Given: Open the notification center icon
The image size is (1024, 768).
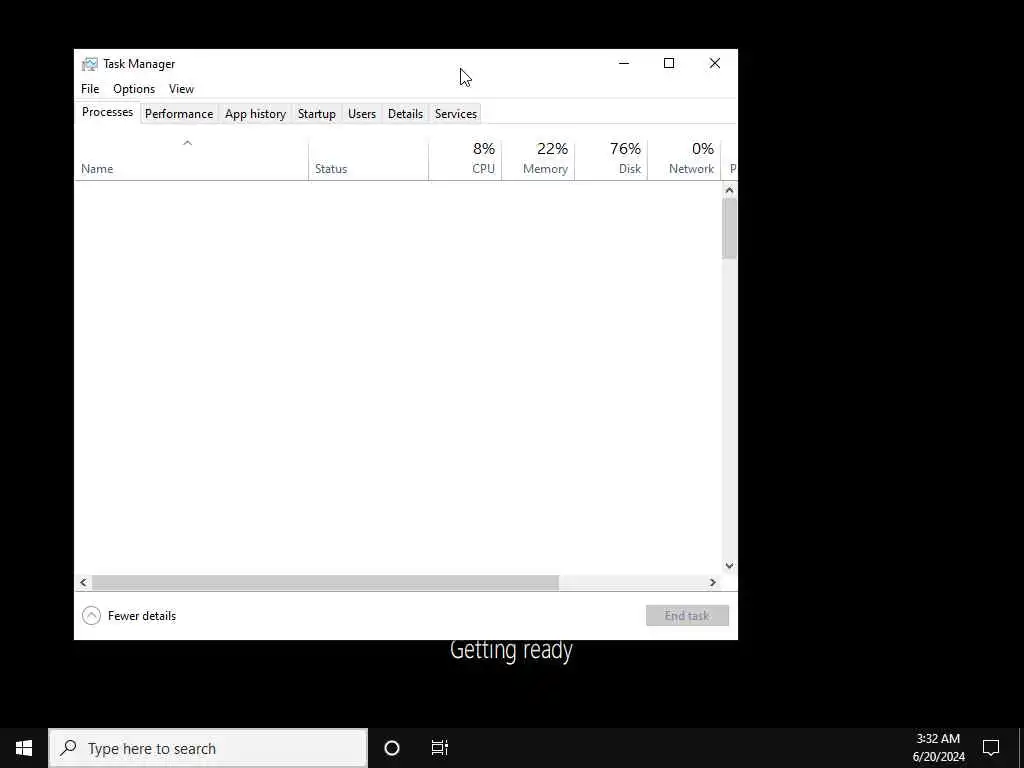Looking at the screenshot, I should (991, 748).
